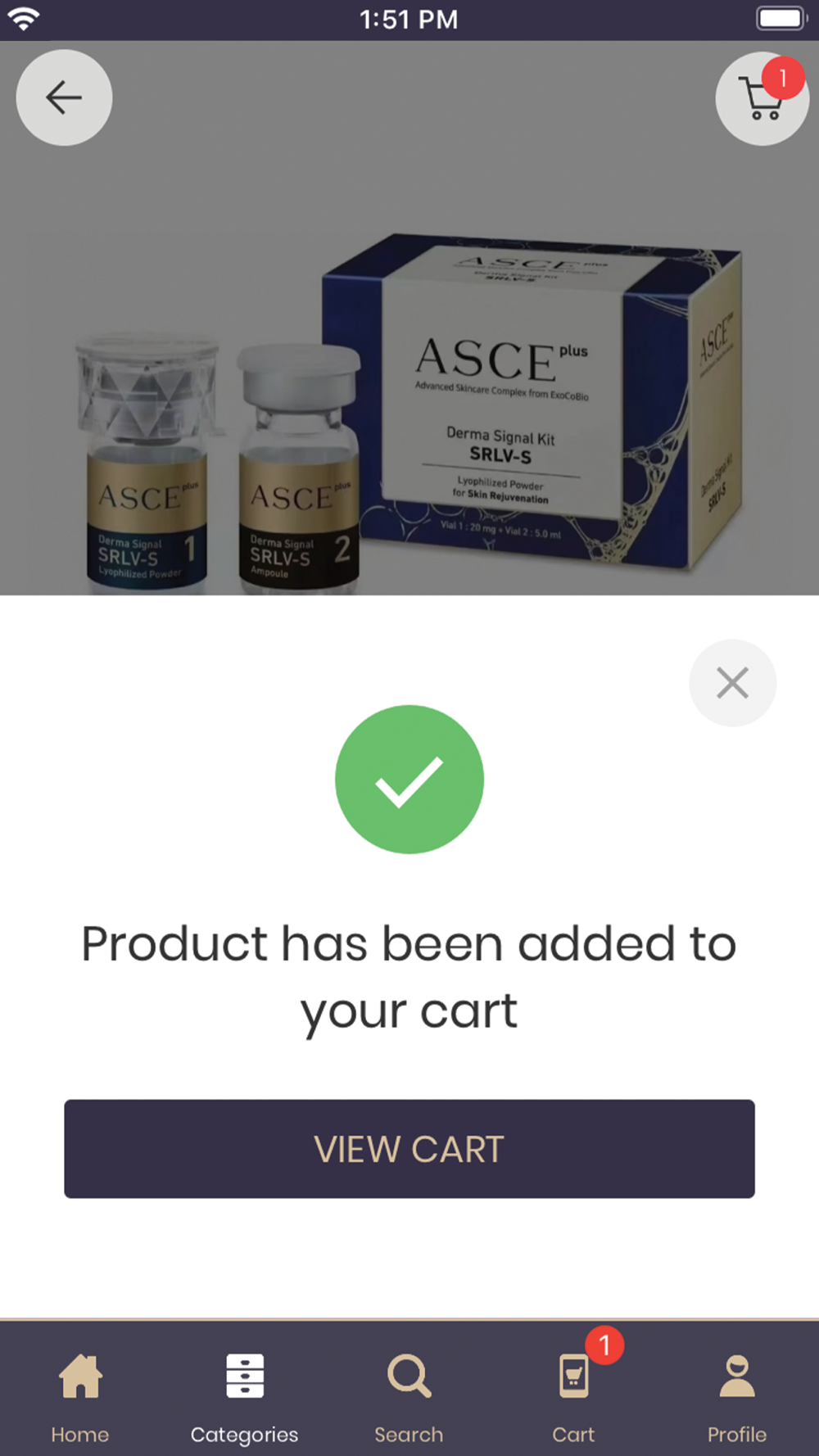819x1456 pixels.
Task: Switch to the Profile tab label
Action: (737, 1435)
